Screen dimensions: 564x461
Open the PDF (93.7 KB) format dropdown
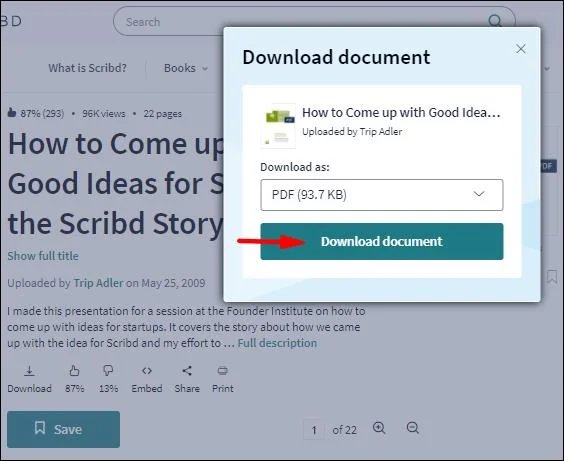coord(382,195)
